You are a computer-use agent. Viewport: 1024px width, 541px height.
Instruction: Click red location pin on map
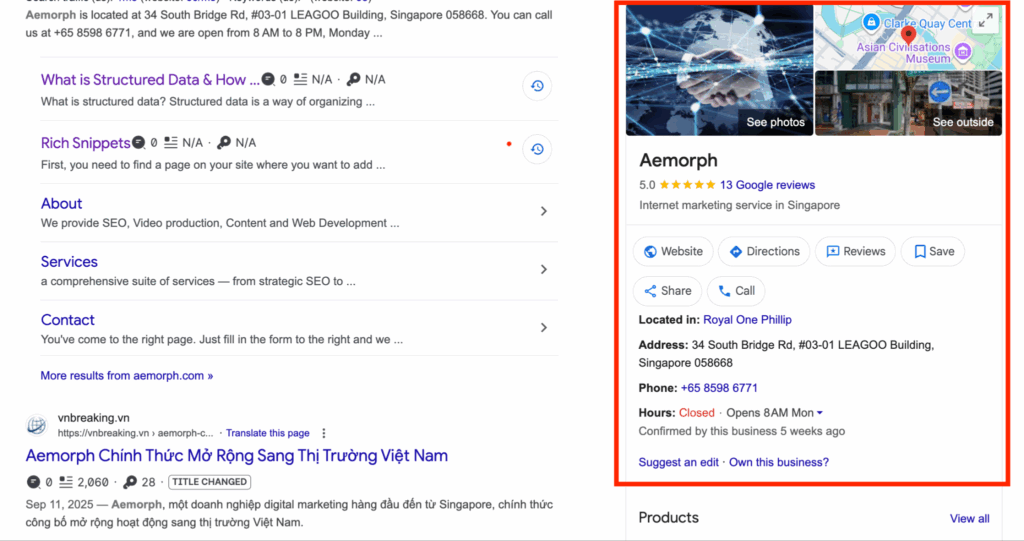coord(908,35)
